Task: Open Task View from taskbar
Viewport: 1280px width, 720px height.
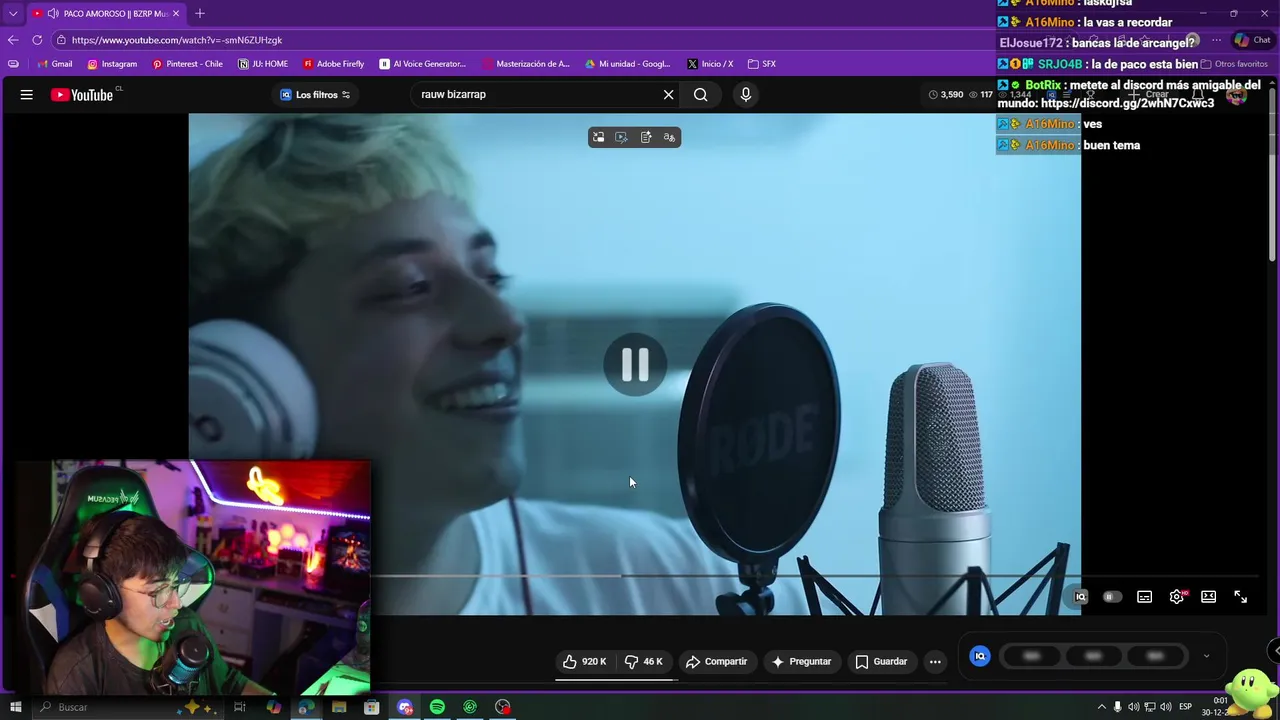Action: click(x=240, y=707)
